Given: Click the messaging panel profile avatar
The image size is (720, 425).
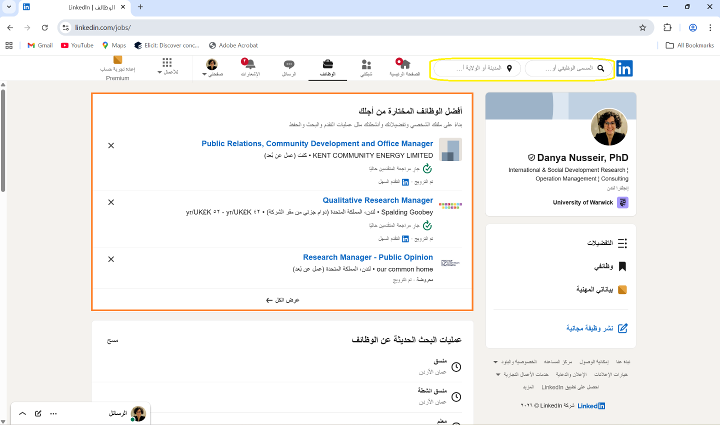Looking at the screenshot, I should coord(138,414).
